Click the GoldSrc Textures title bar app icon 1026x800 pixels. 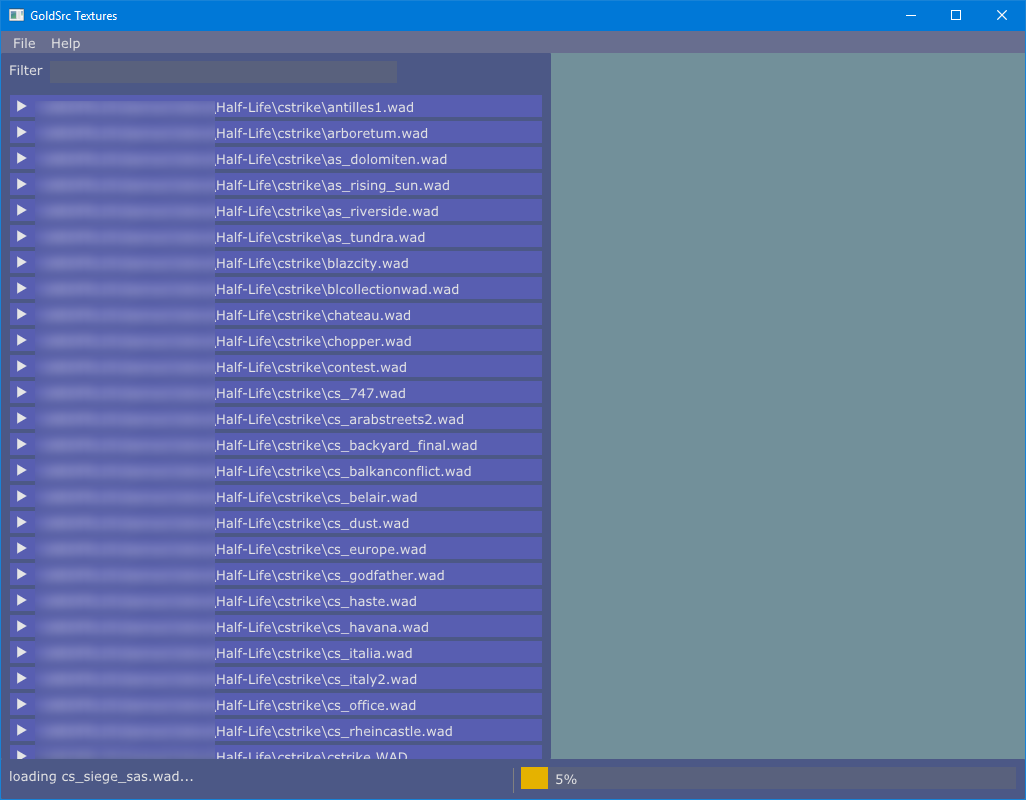[16, 15]
